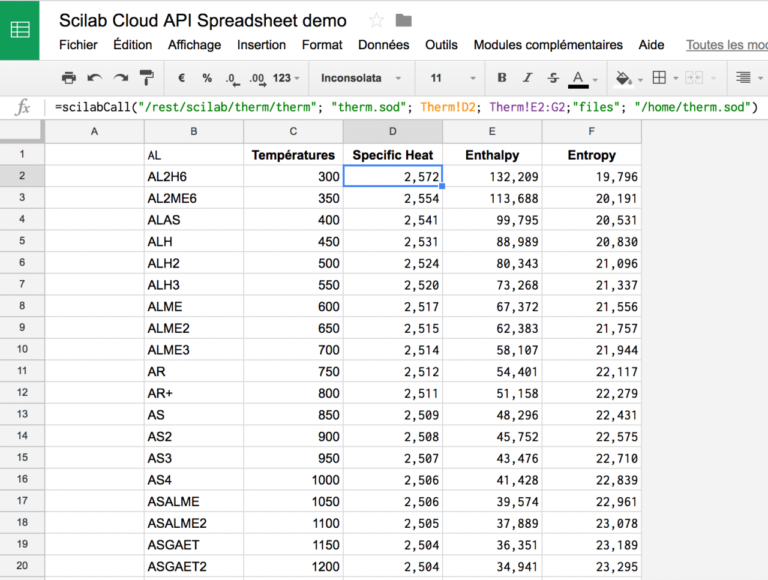Format cell as percent
Viewport: 768px width, 580px height.
point(207,78)
